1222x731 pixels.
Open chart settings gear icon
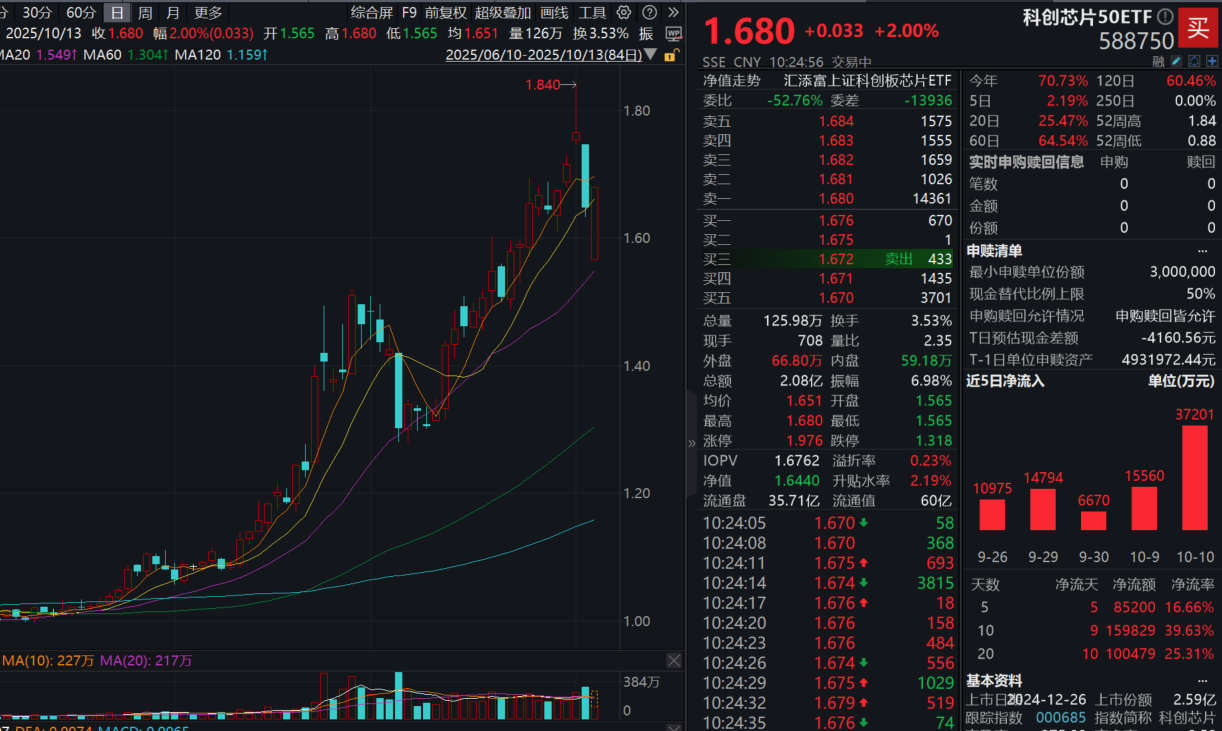point(624,13)
